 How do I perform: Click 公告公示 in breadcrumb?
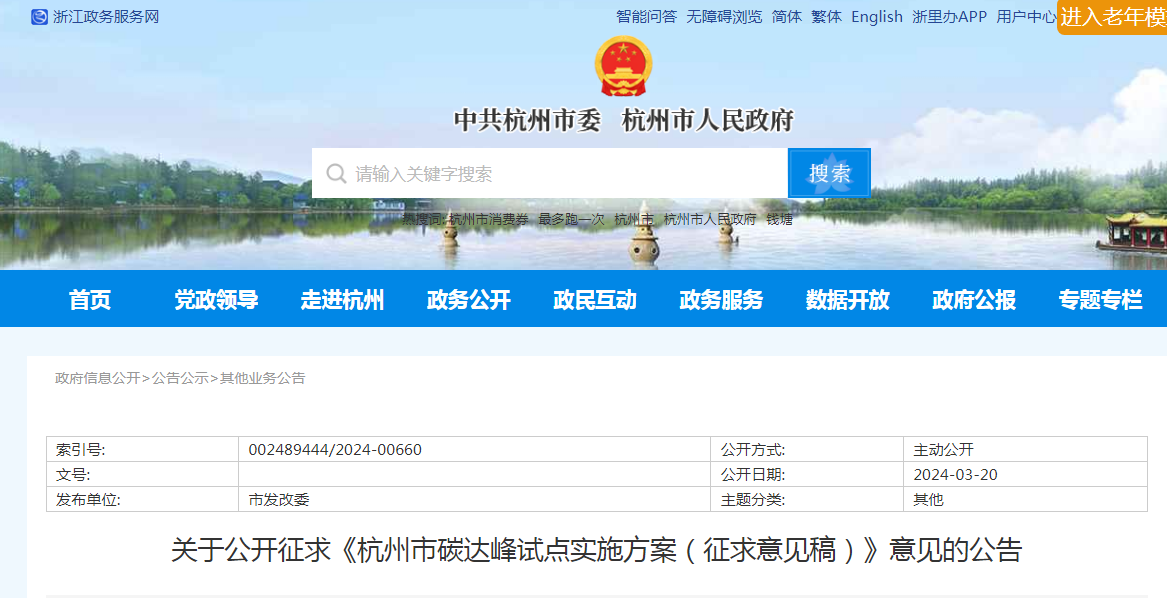click(x=180, y=378)
